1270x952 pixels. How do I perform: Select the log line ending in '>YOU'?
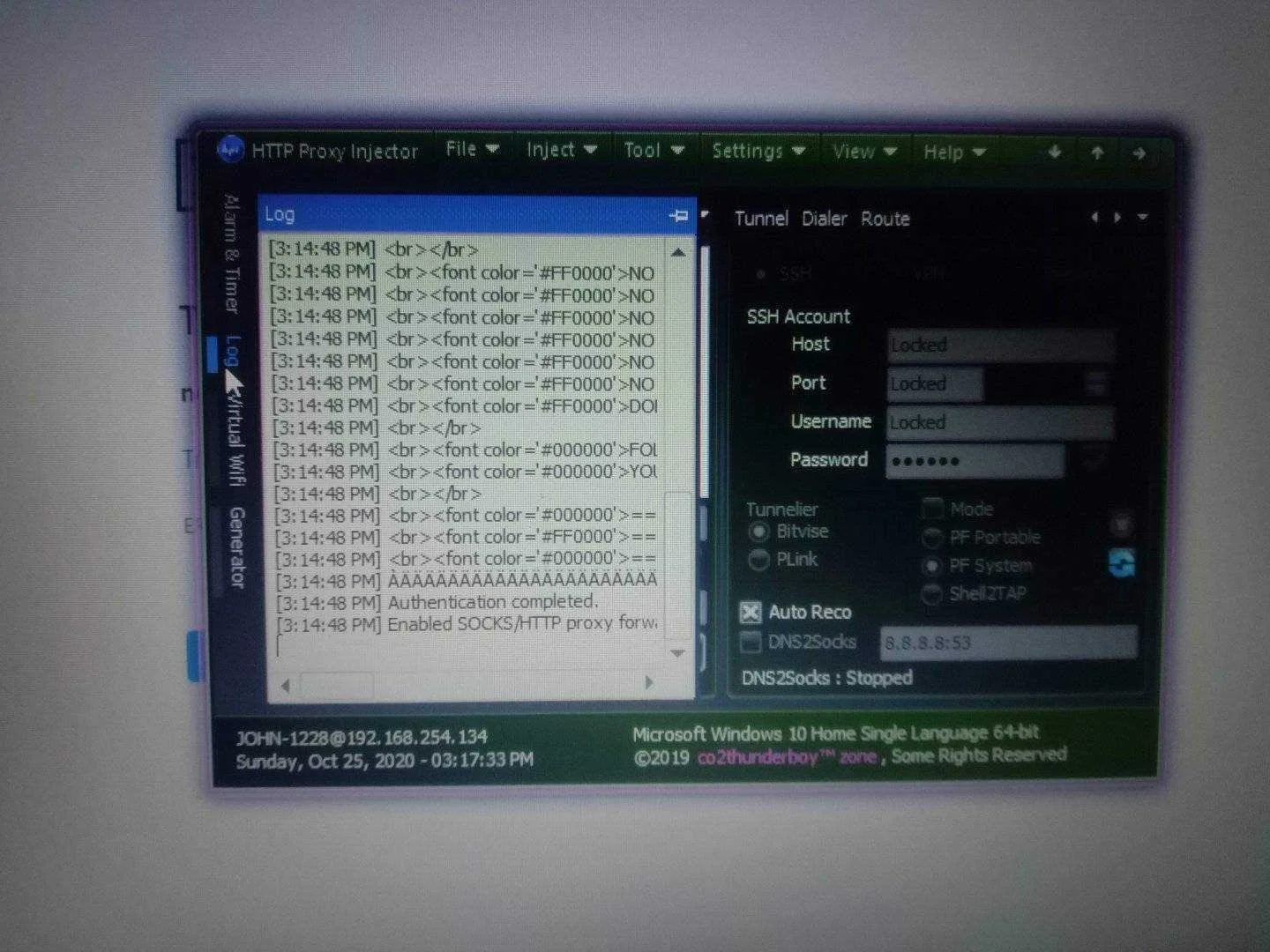pyautogui.click(x=467, y=472)
